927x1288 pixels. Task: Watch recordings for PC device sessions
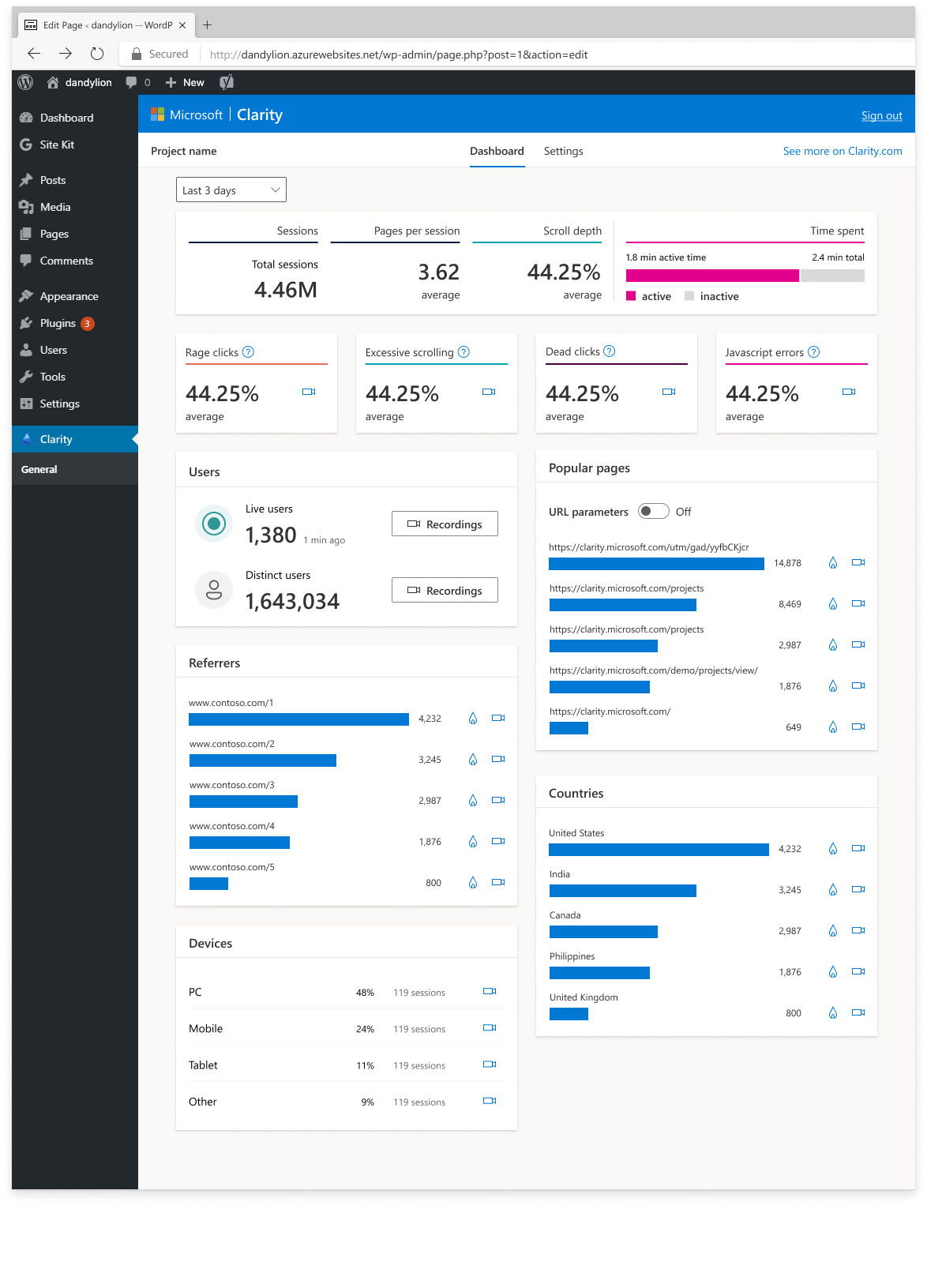(x=490, y=992)
